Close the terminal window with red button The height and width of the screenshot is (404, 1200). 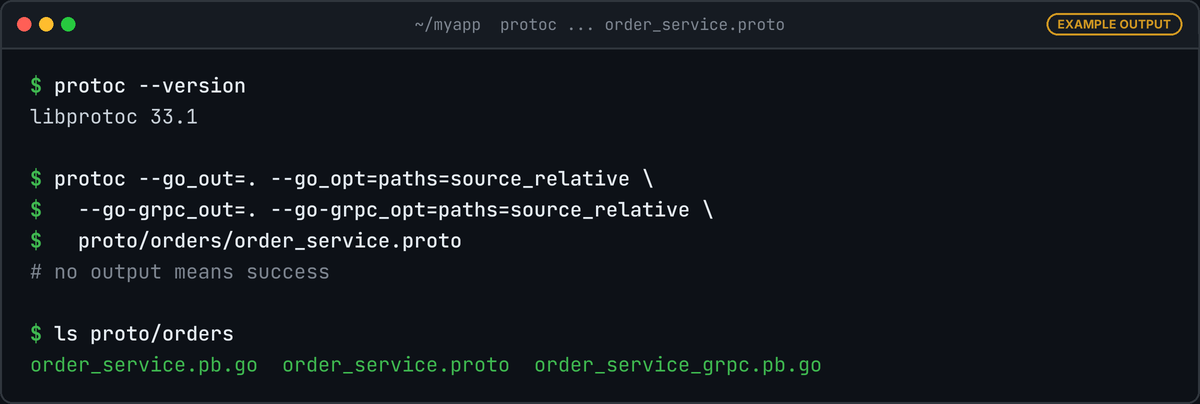[24, 24]
